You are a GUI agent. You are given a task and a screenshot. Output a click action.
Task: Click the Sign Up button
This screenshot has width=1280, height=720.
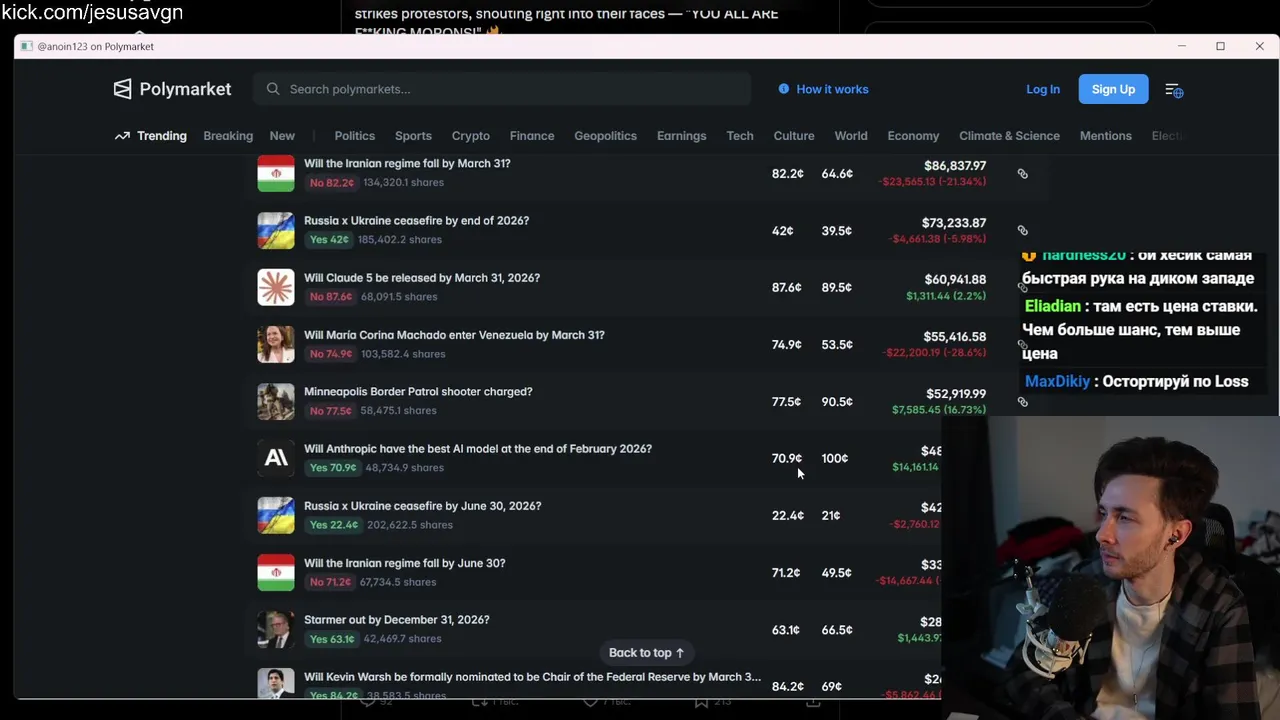coord(1113,89)
